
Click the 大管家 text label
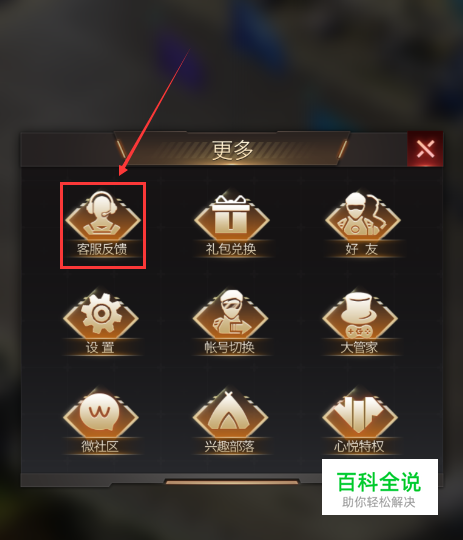point(359,347)
